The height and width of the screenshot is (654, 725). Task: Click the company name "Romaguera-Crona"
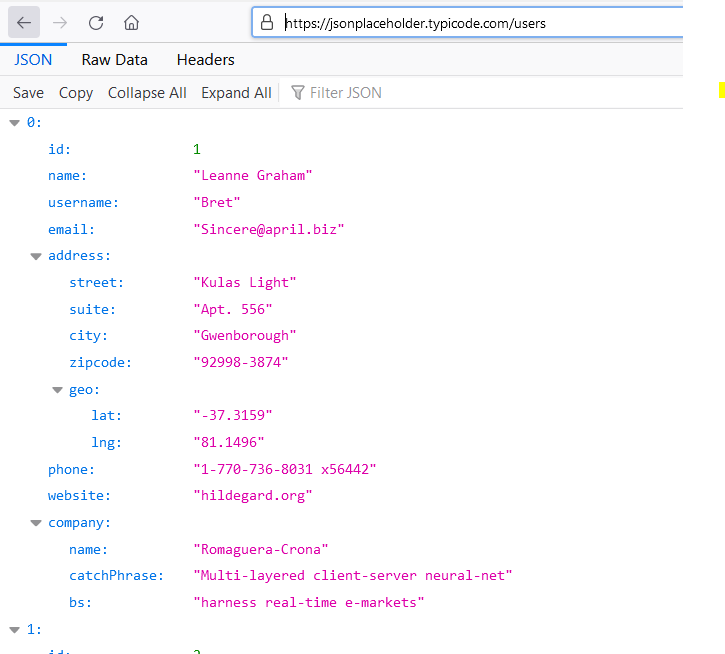point(261,549)
